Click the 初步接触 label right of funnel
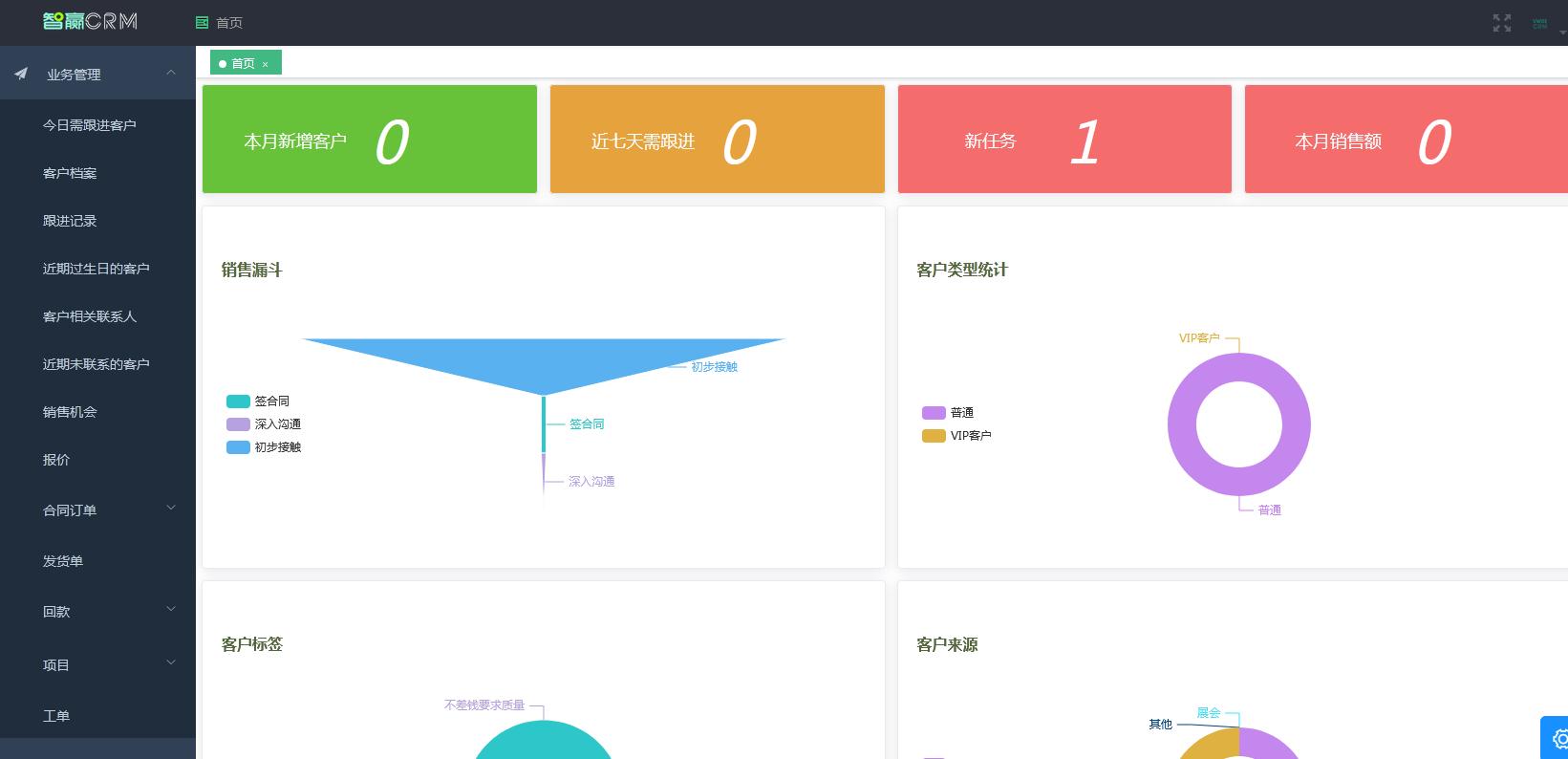Viewport: 1568px width, 759px height. tap(714, 367)
